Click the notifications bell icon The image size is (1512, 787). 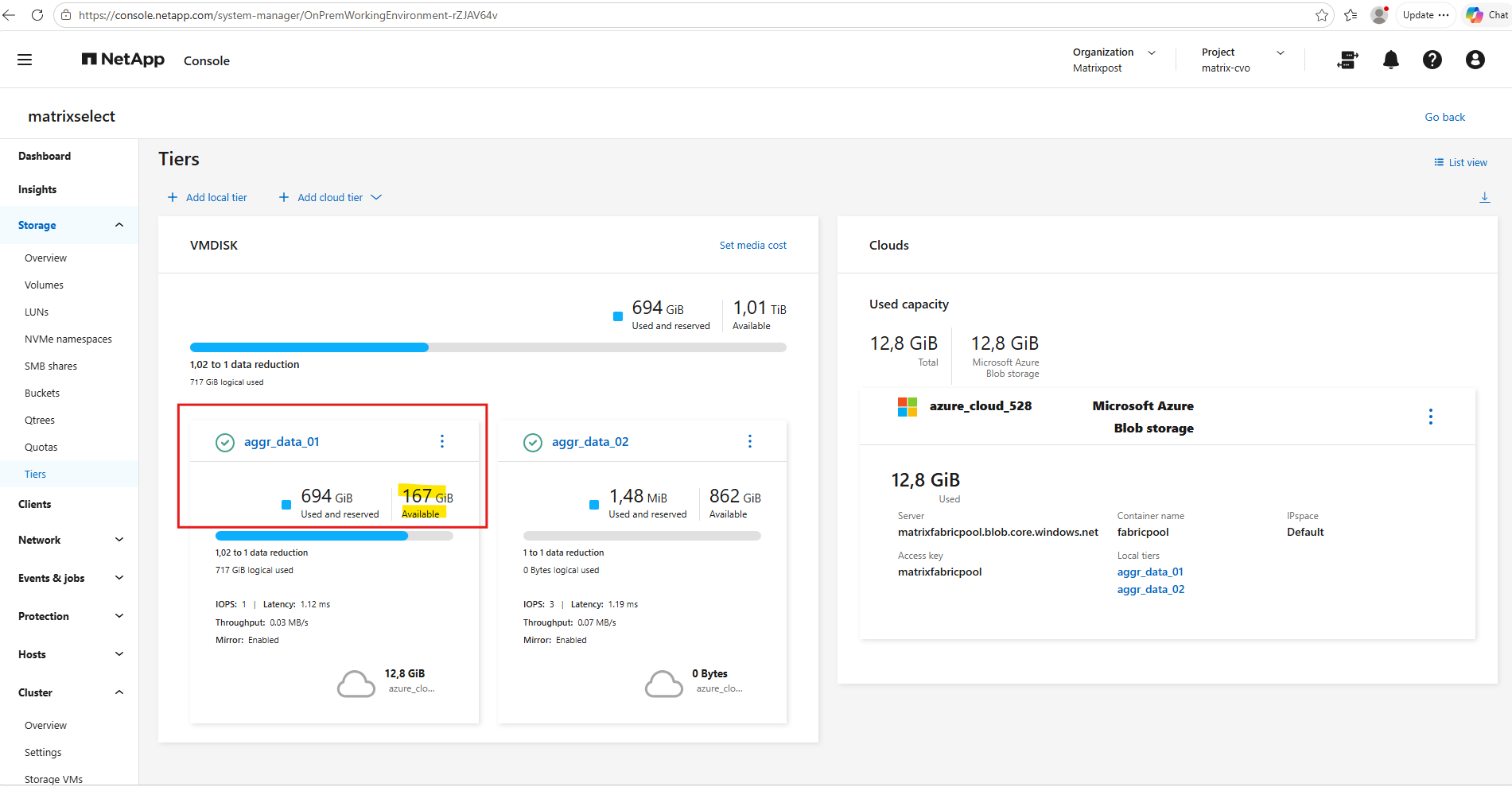pos(1390,60)
